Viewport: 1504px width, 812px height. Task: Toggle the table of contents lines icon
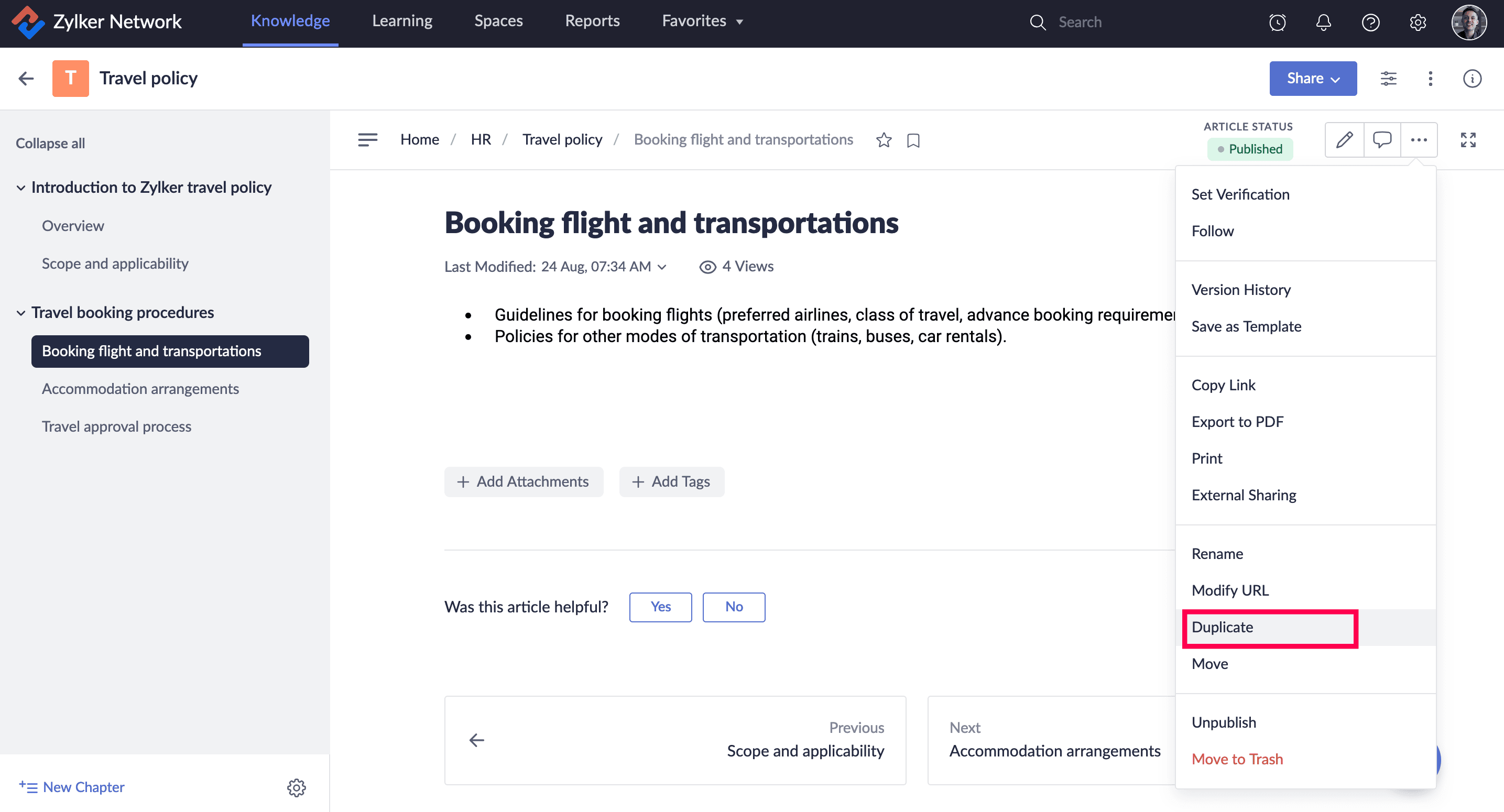click(367, 140)
